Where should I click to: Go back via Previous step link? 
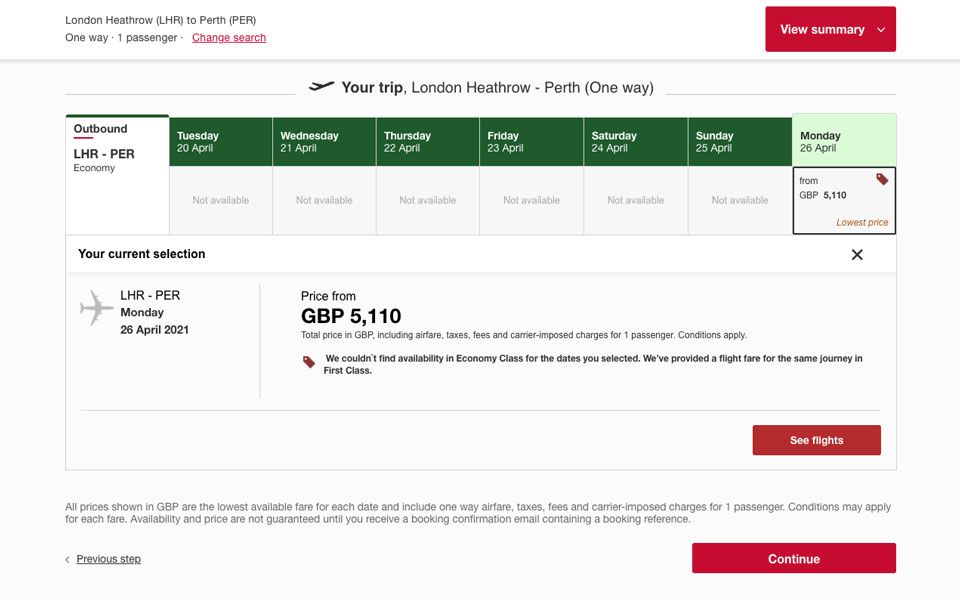point(108,559)
